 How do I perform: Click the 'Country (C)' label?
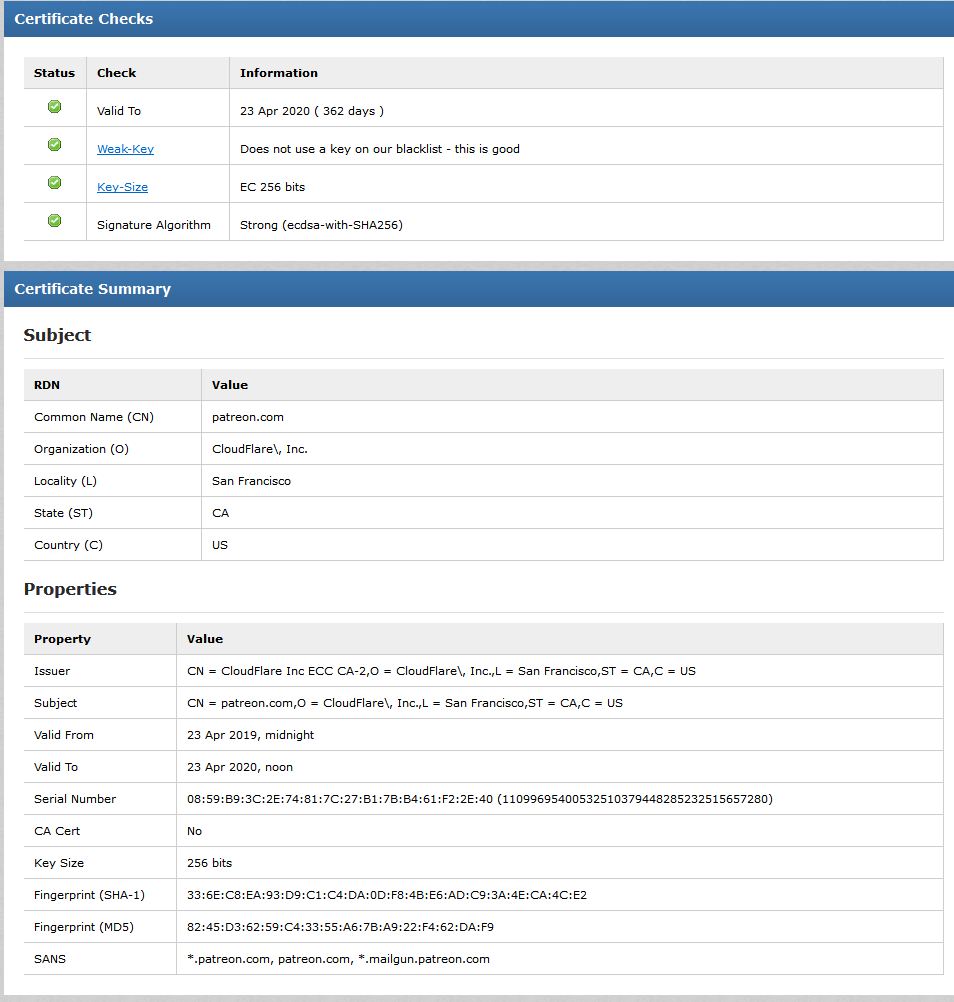coord(68,545)
